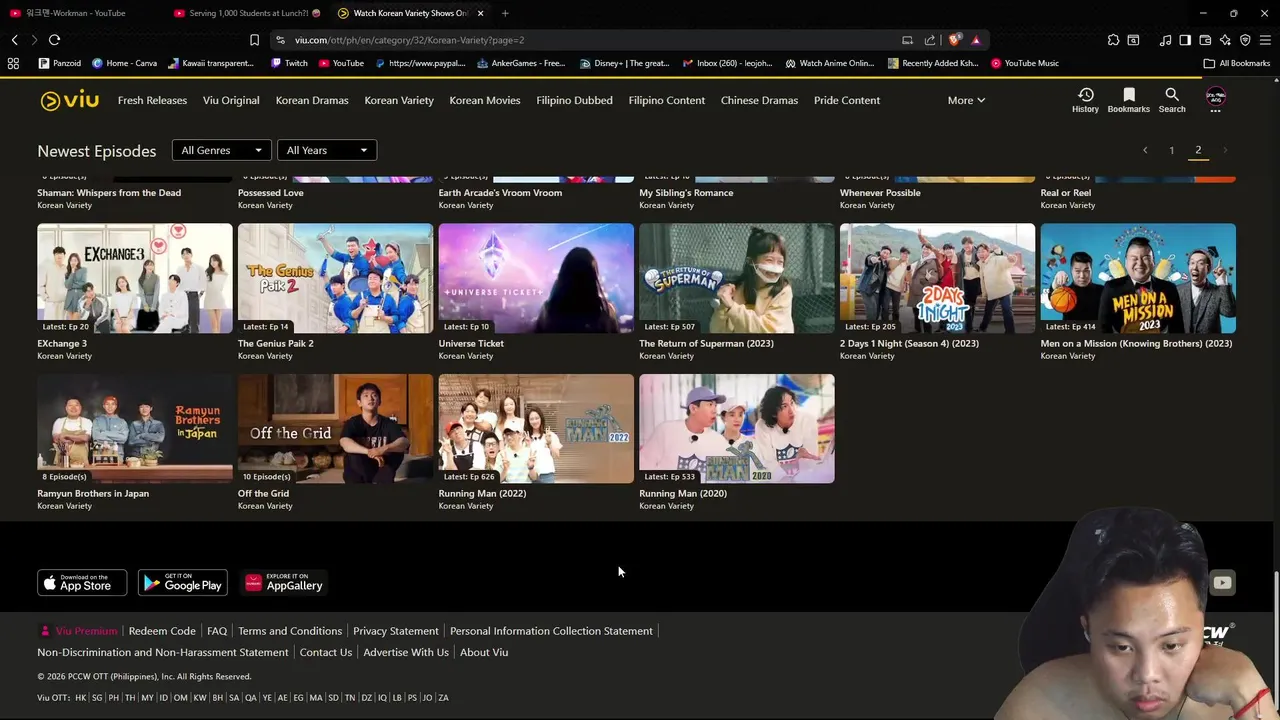Open Korean Dramas category

[x=312, y=100]
